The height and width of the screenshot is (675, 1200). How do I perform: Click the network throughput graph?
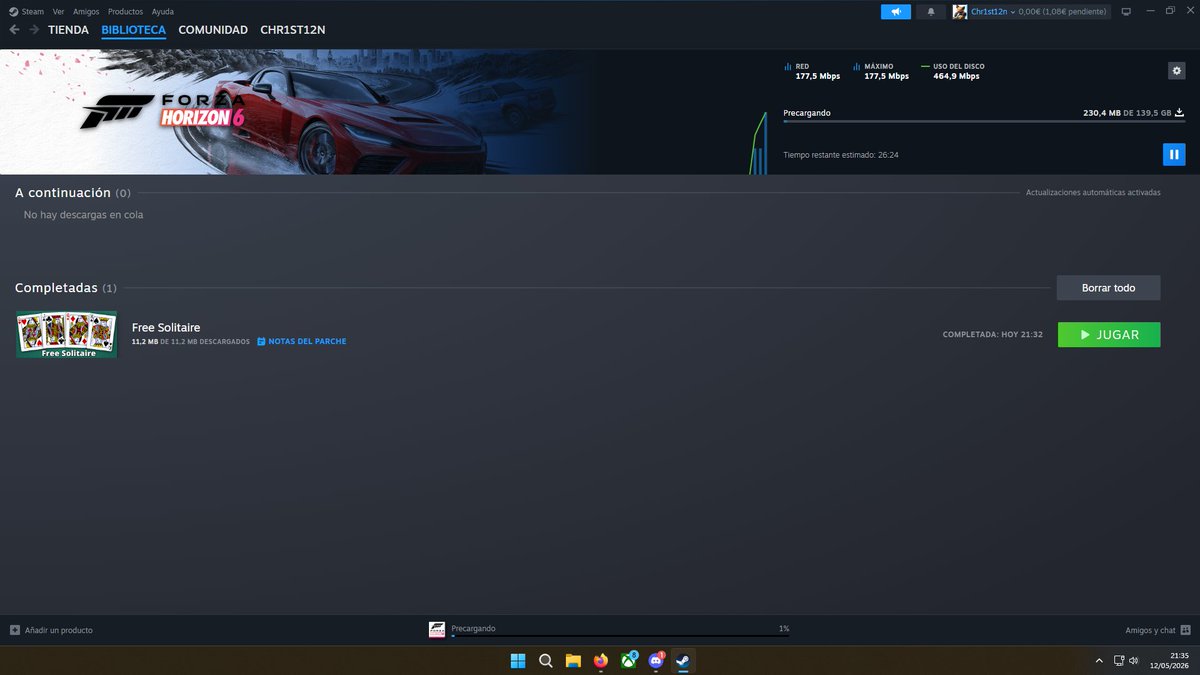pyautogui.click(x=759, y=143)
